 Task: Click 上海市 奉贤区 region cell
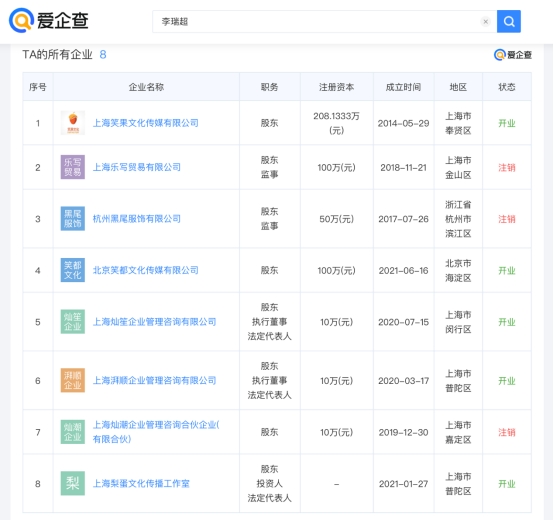[x=458, y=123]
